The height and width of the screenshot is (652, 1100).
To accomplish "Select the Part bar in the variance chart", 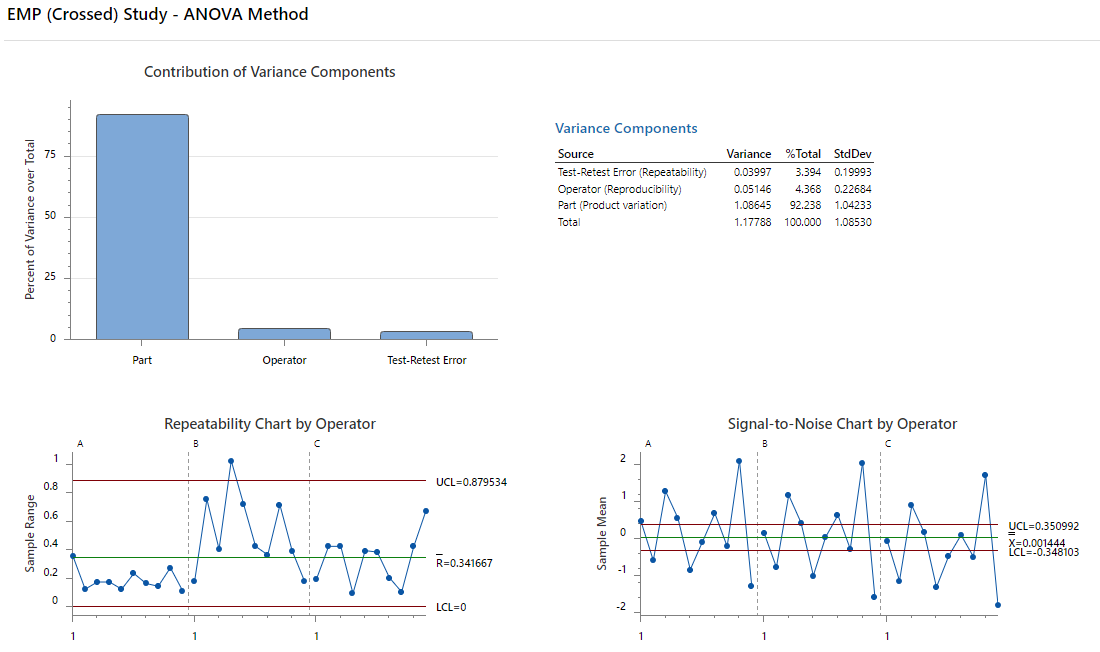I will (141, 225).
